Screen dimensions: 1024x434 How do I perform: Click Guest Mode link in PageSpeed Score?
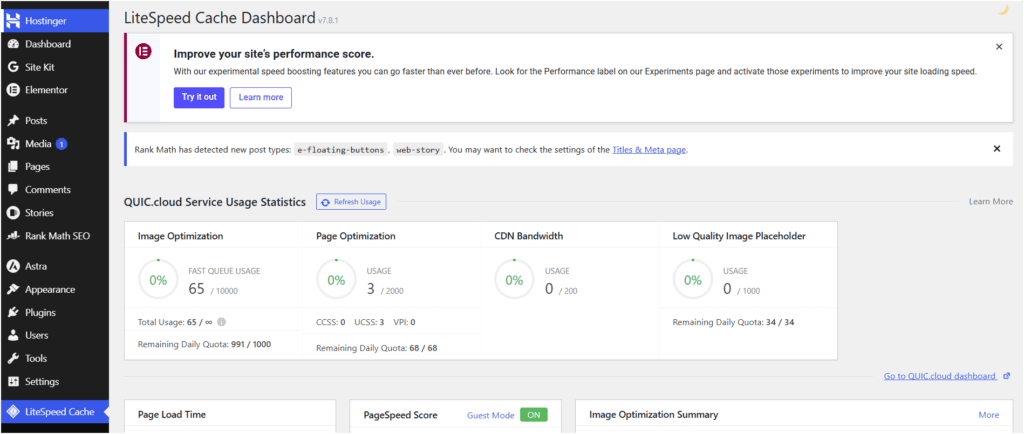pos(490,415)
